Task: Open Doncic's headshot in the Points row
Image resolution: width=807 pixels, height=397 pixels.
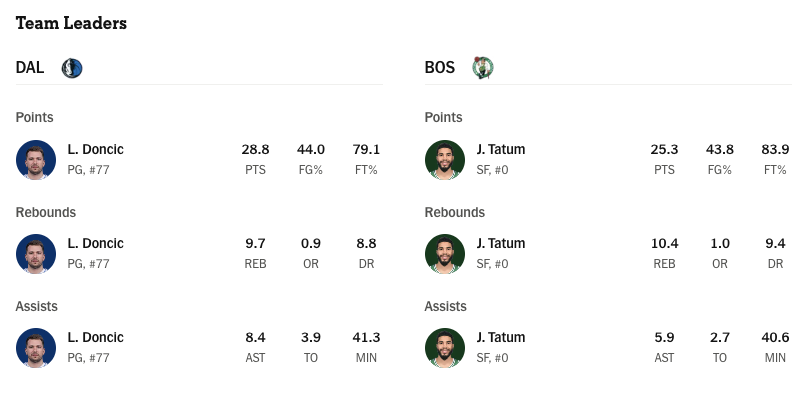Action: tap(36, 160)
